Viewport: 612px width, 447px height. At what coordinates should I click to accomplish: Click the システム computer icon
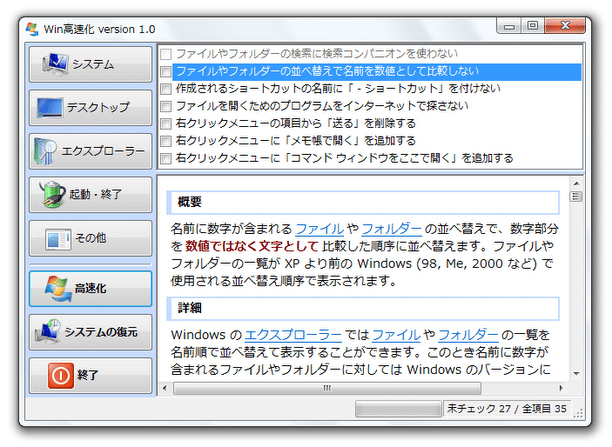point(55,64)
